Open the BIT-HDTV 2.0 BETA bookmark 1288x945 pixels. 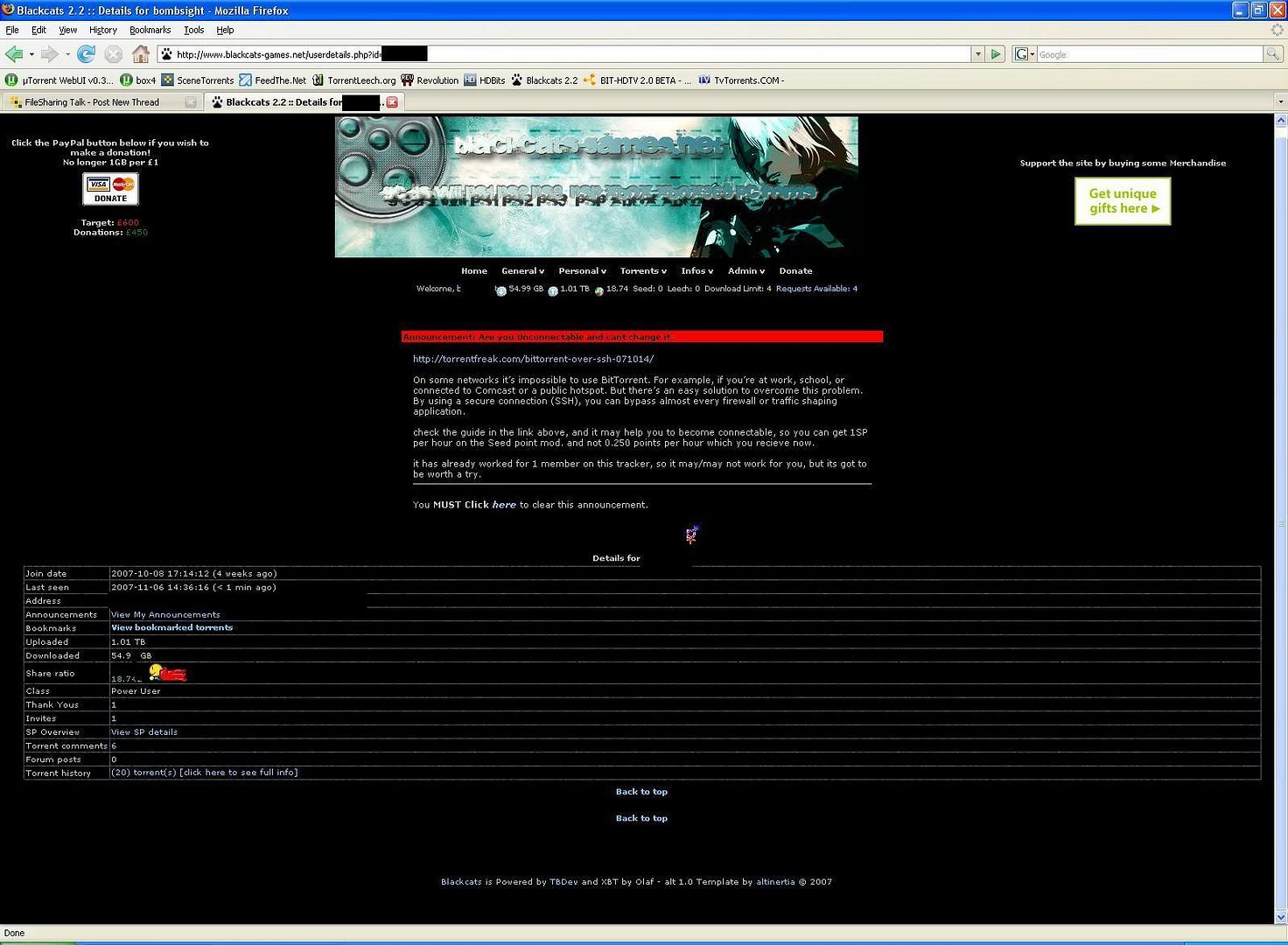click(638, 80)
